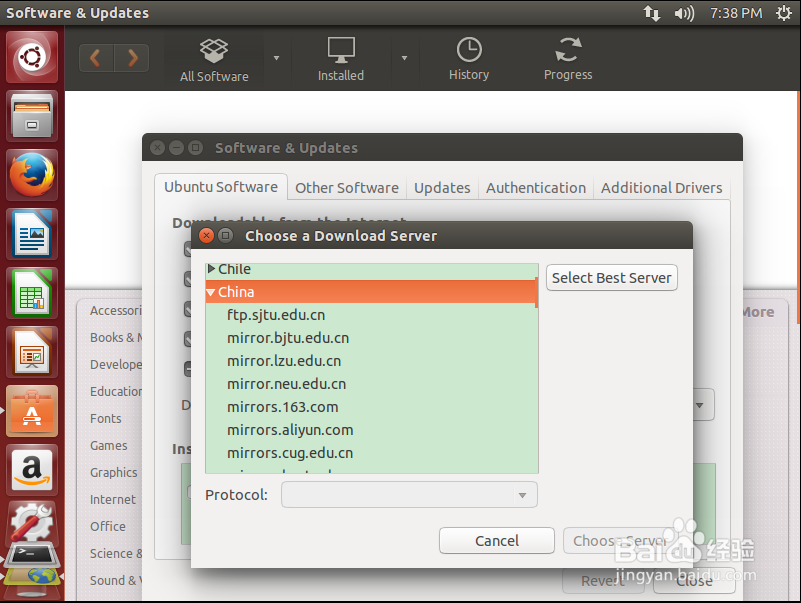
Task: Open LibreOffice Calc from the launcher
Action: [x=32, y=293]
